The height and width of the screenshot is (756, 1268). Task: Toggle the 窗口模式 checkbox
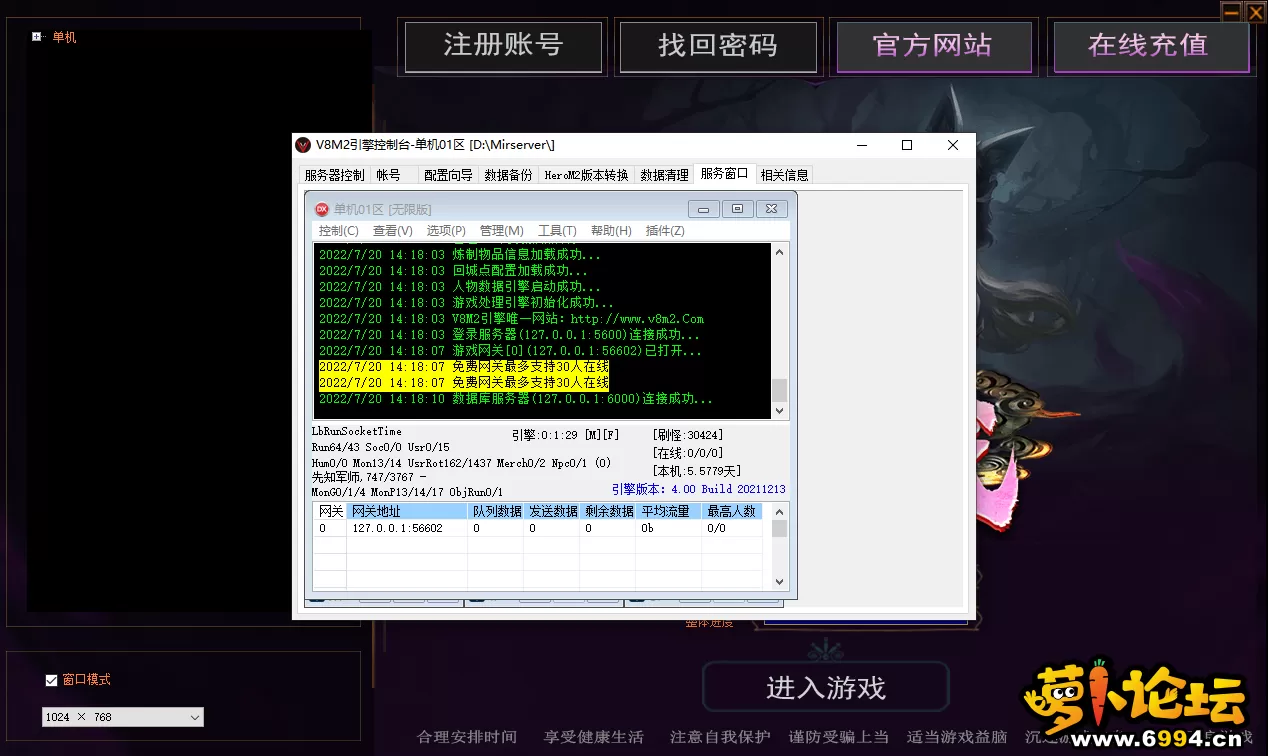pos(51,680)
